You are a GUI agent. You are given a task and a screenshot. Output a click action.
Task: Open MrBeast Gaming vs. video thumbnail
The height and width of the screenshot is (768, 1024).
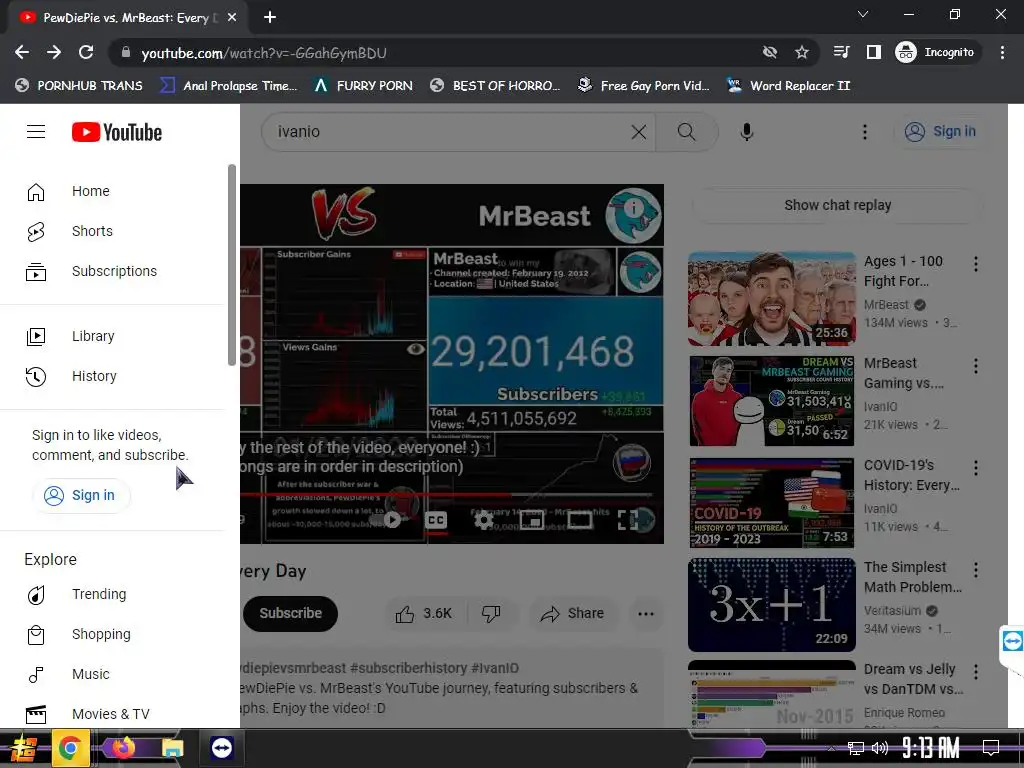771,401
